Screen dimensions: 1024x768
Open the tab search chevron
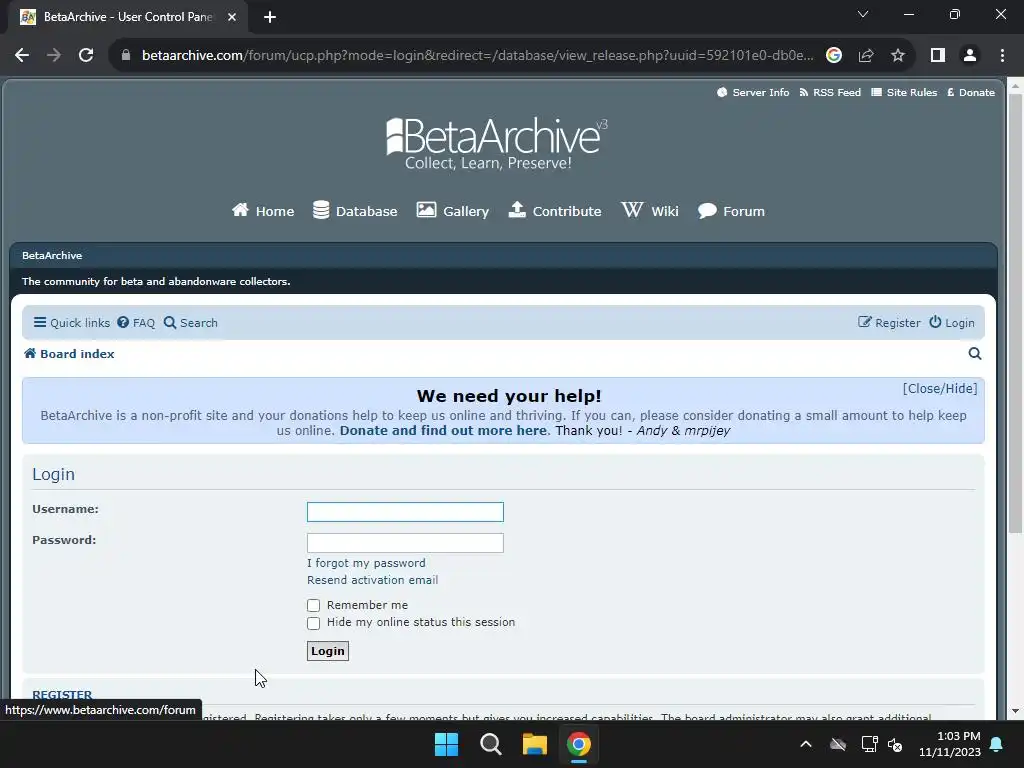pyautogui.click(x=863, y=14)
